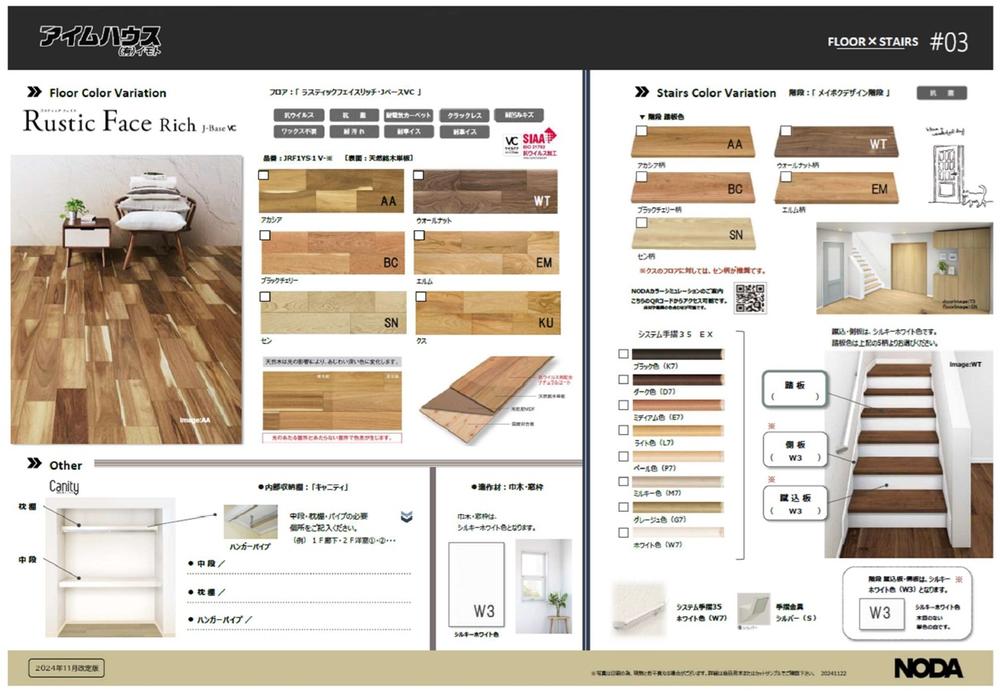Open the hallway staircase rendering
The image size is (1000, 692).
click(x=904, y=268)
